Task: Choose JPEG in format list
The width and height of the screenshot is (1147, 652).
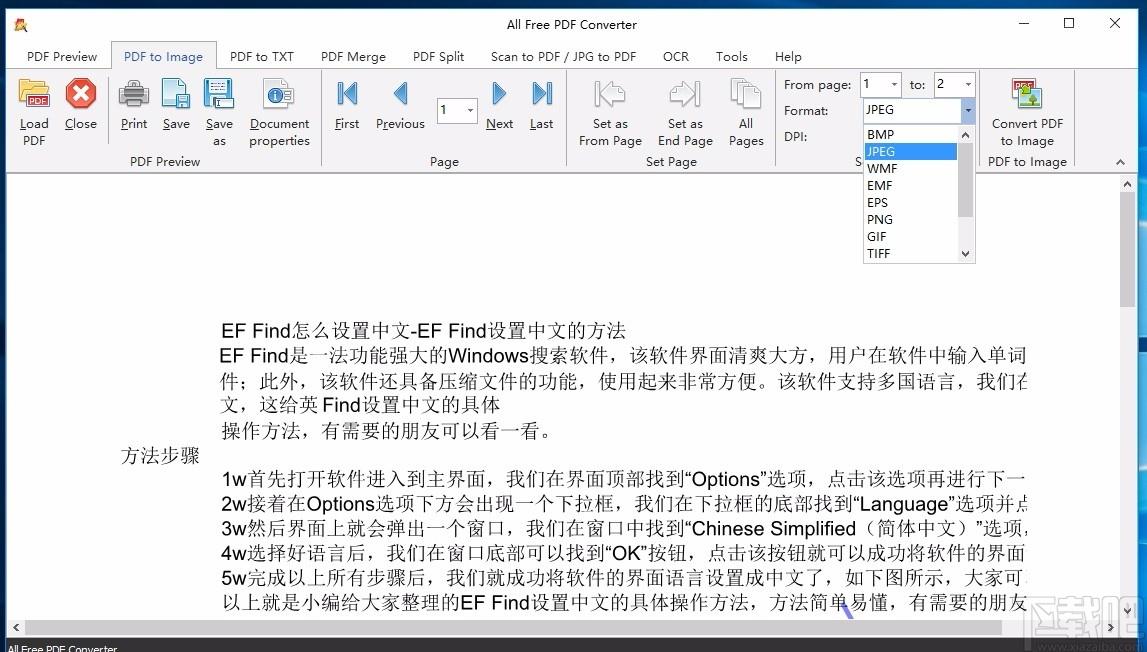Action: coord(910,151)
